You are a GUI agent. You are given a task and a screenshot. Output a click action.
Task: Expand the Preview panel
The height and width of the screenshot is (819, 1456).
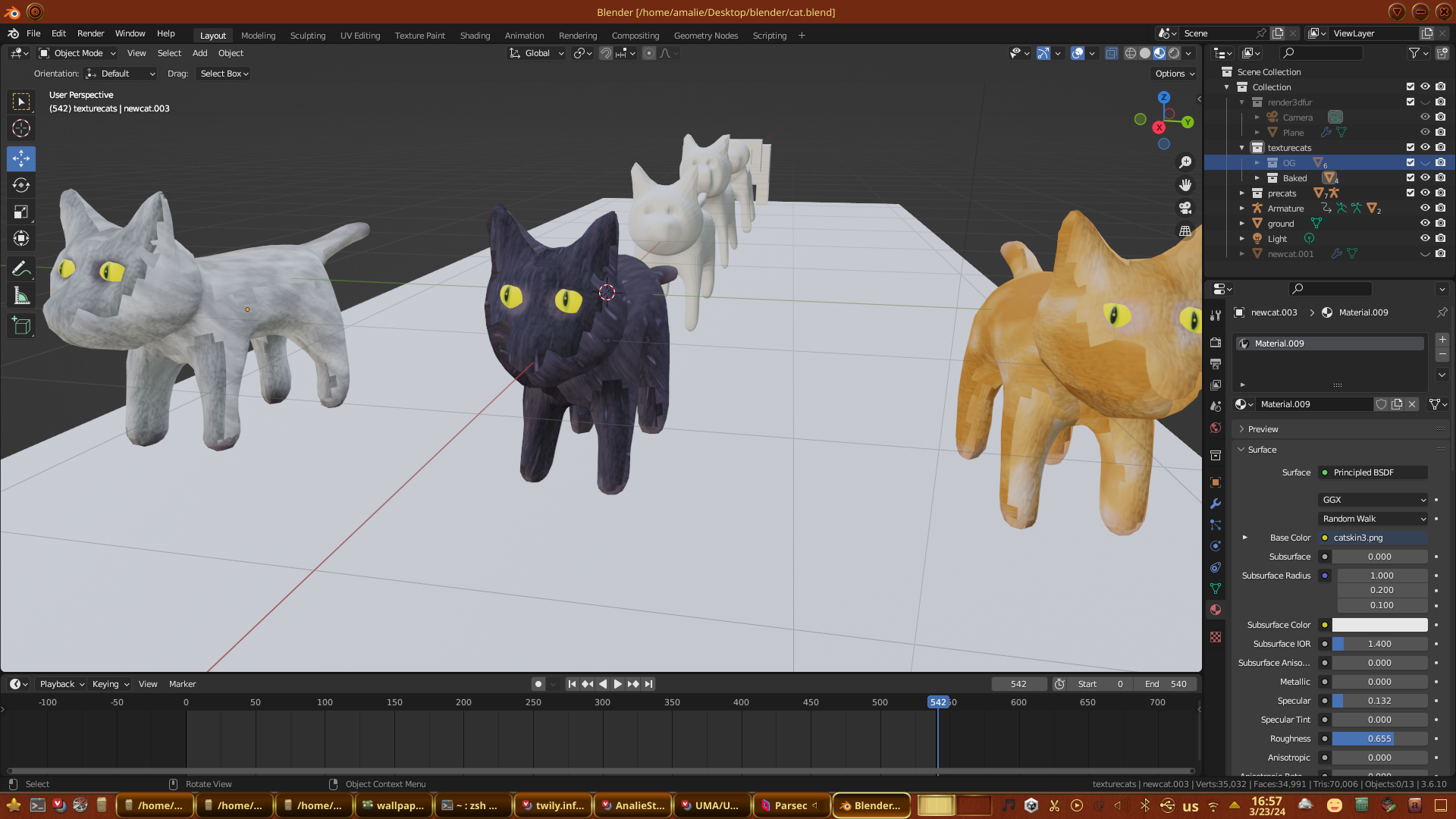coord(1263,429)
